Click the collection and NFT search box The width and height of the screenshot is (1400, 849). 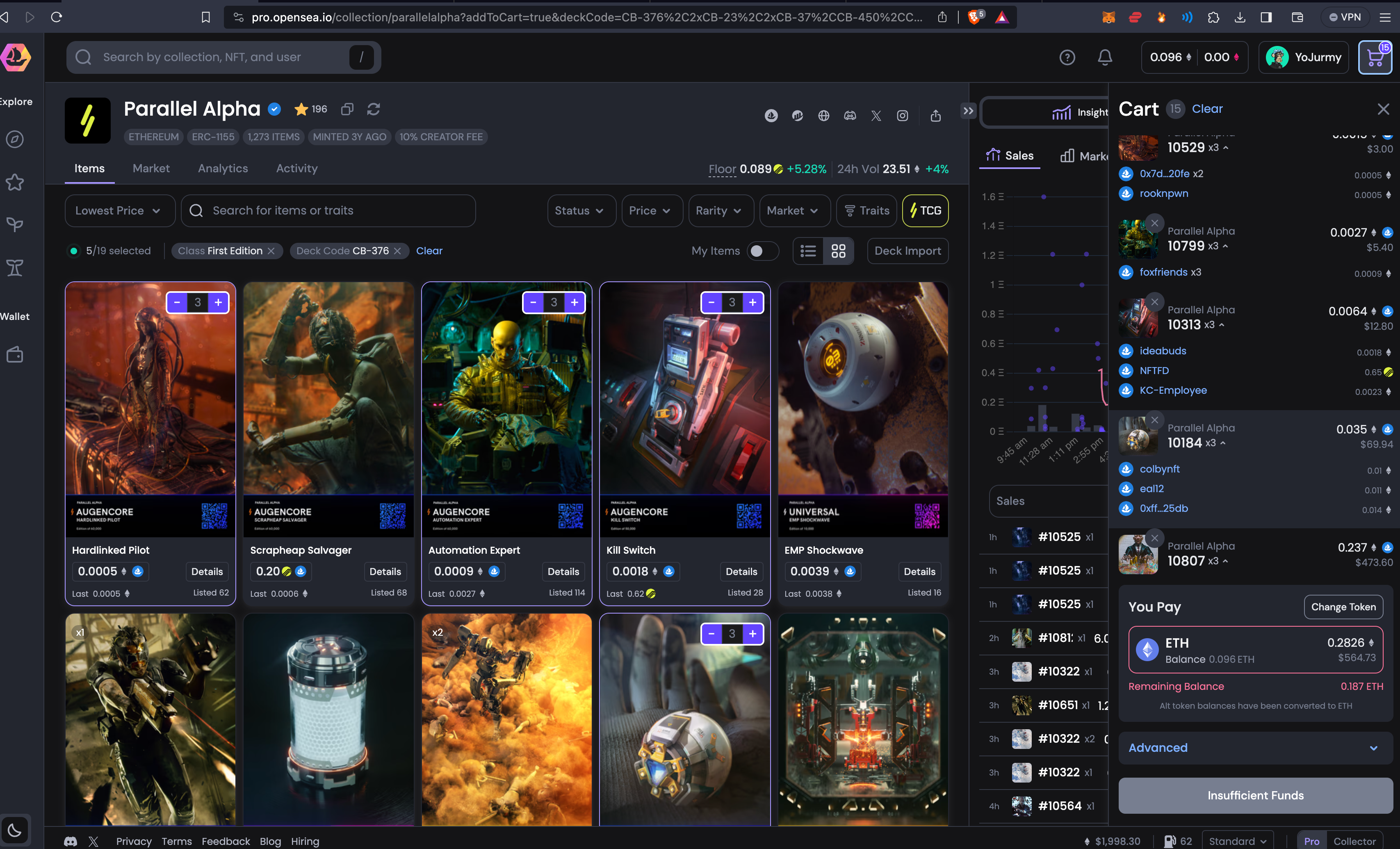click(x=223, y=57)
